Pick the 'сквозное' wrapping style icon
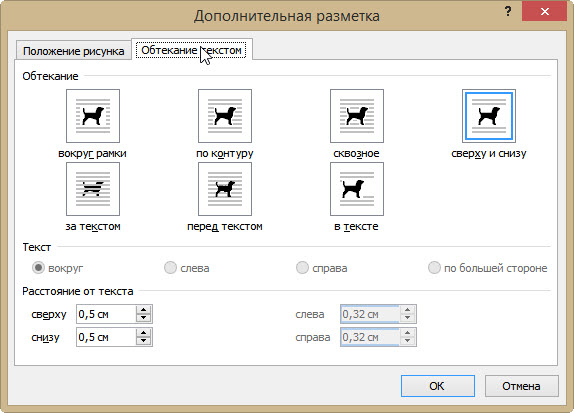 357,116
